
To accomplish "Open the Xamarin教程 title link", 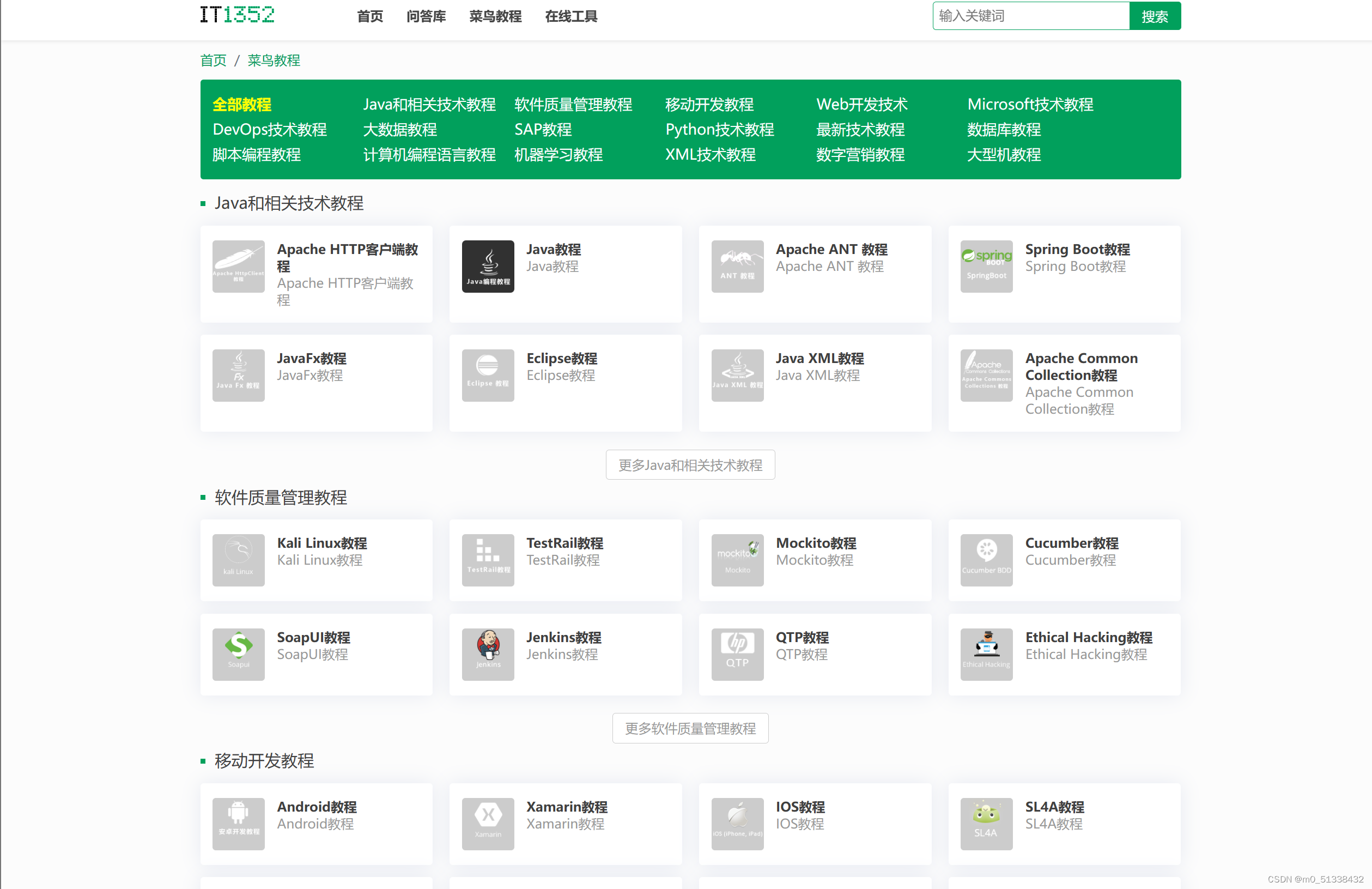I will (567, 807).
